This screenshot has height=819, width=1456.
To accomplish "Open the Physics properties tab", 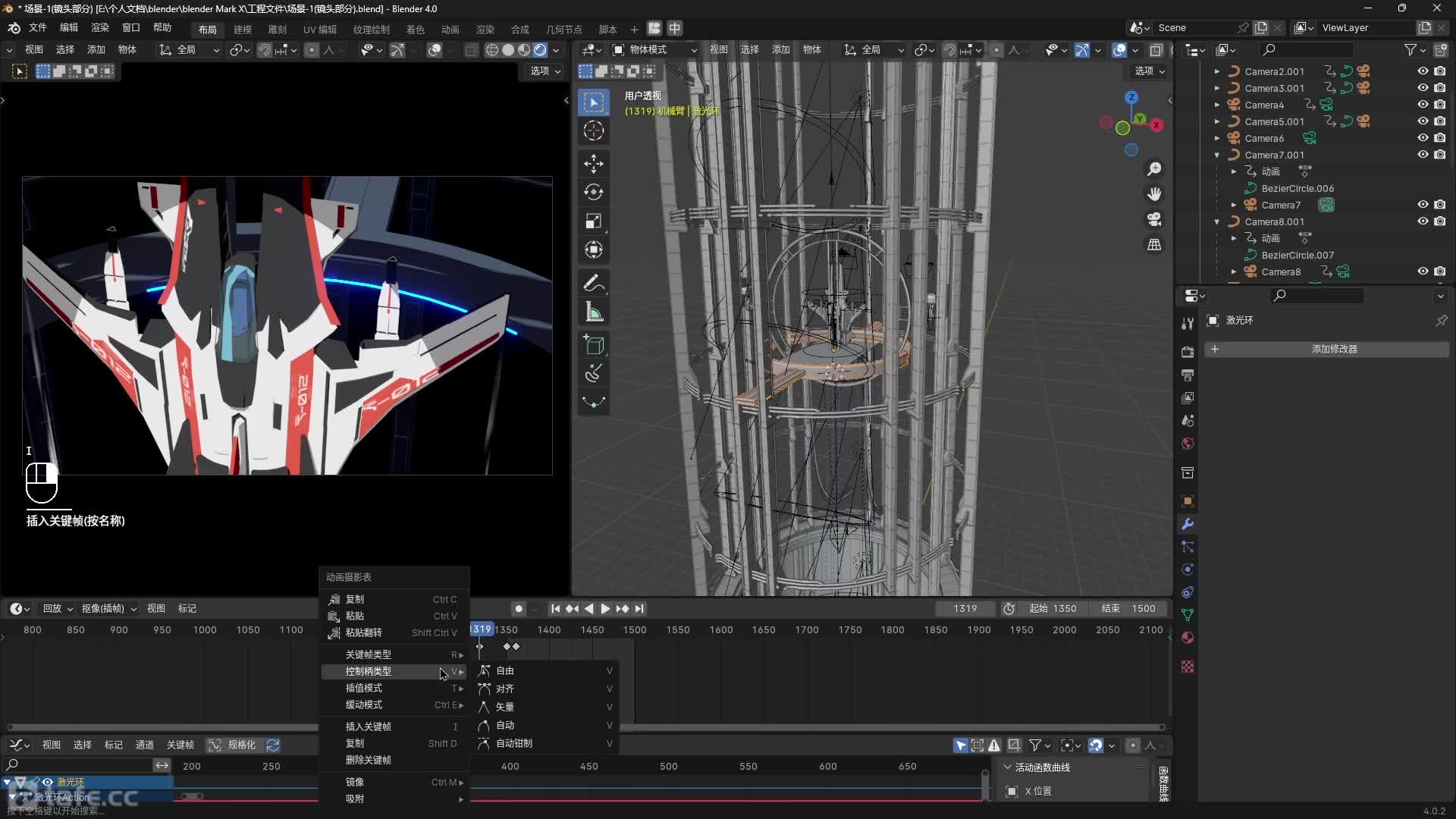I will point(1188,570).
